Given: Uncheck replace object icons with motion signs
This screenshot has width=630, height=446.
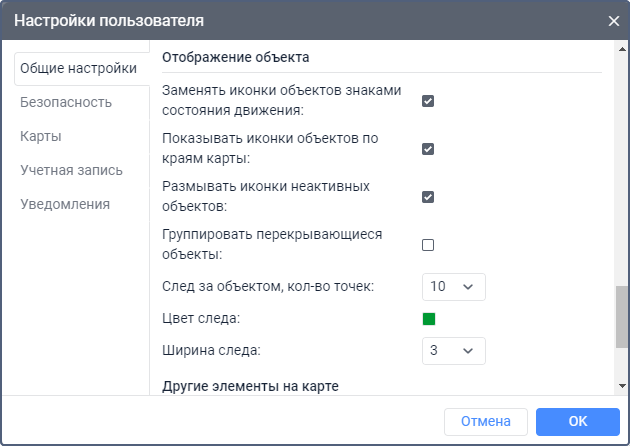Looking at the screenshot, I should tap(428, 101).
